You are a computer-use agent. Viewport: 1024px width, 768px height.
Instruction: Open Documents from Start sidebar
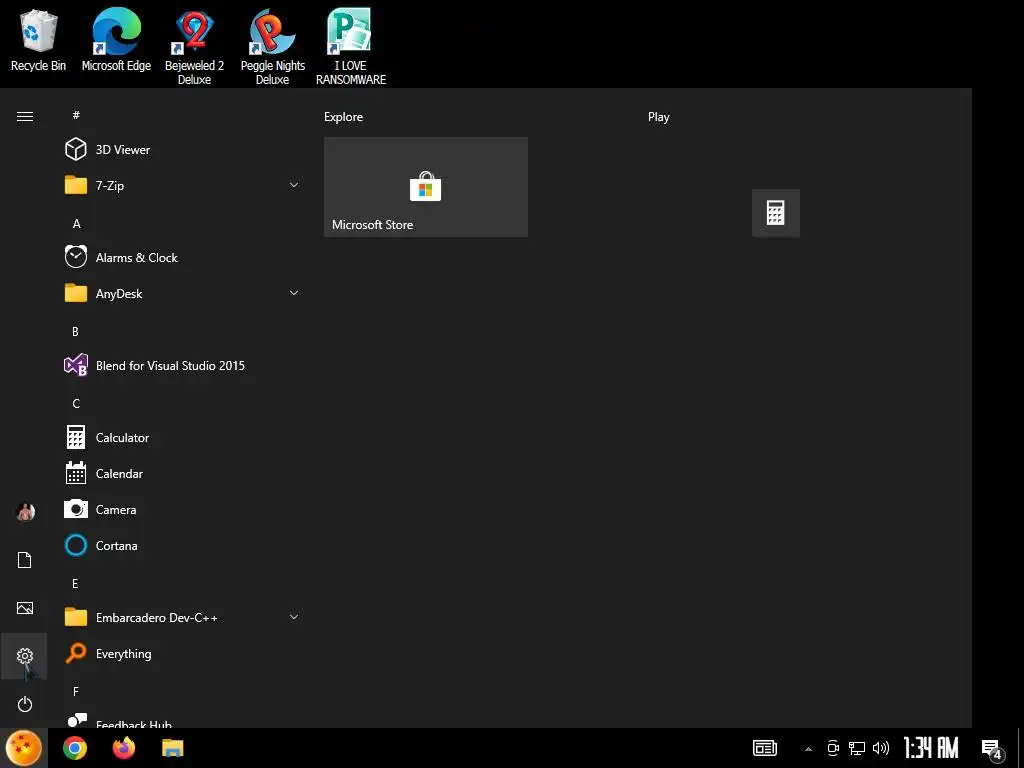pos(25,560)
